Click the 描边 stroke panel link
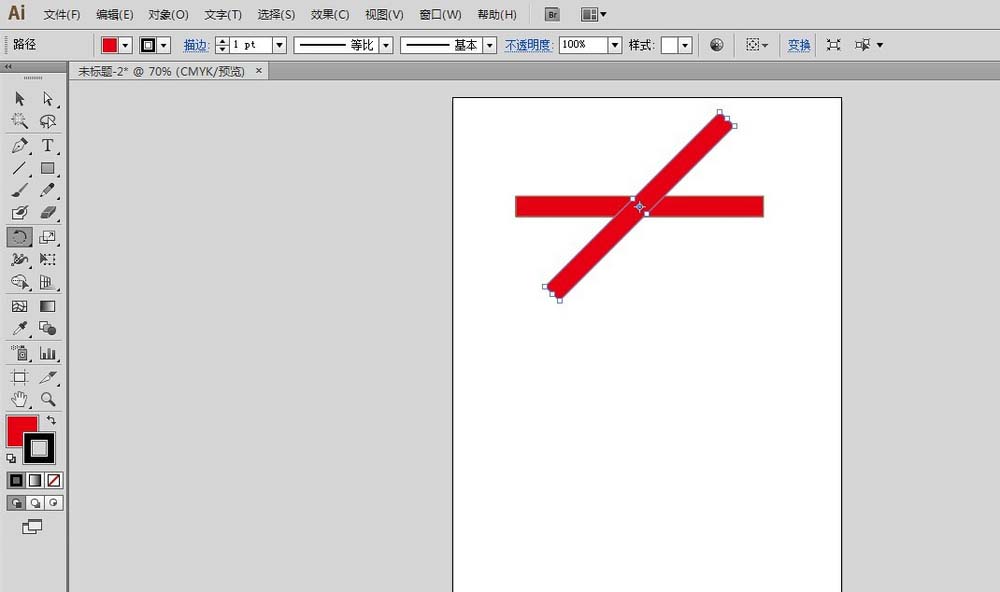The width and height of the screenshot is (1000, 592). coord(196,45)
